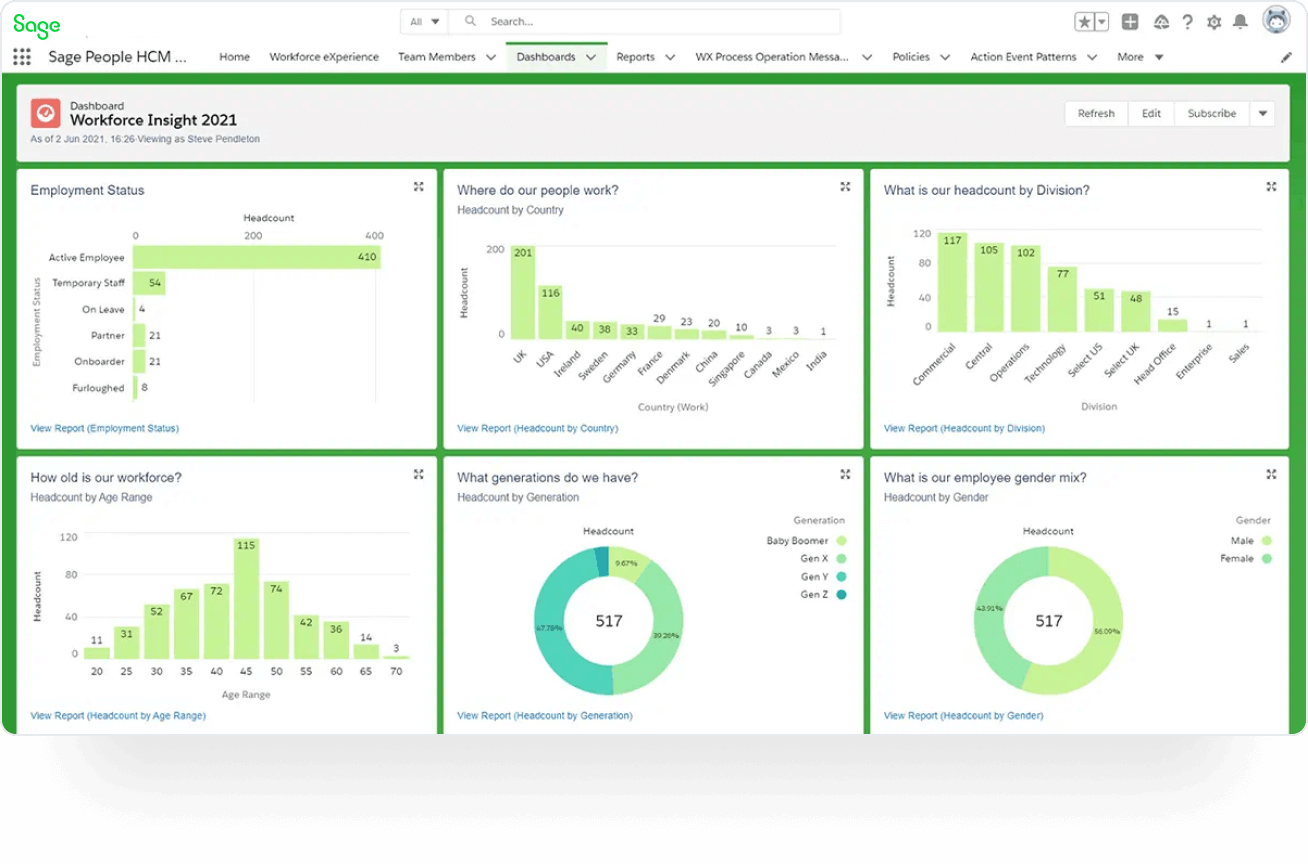
Task: Click the Trailhead learning path icon
Action: point(1160,21)
